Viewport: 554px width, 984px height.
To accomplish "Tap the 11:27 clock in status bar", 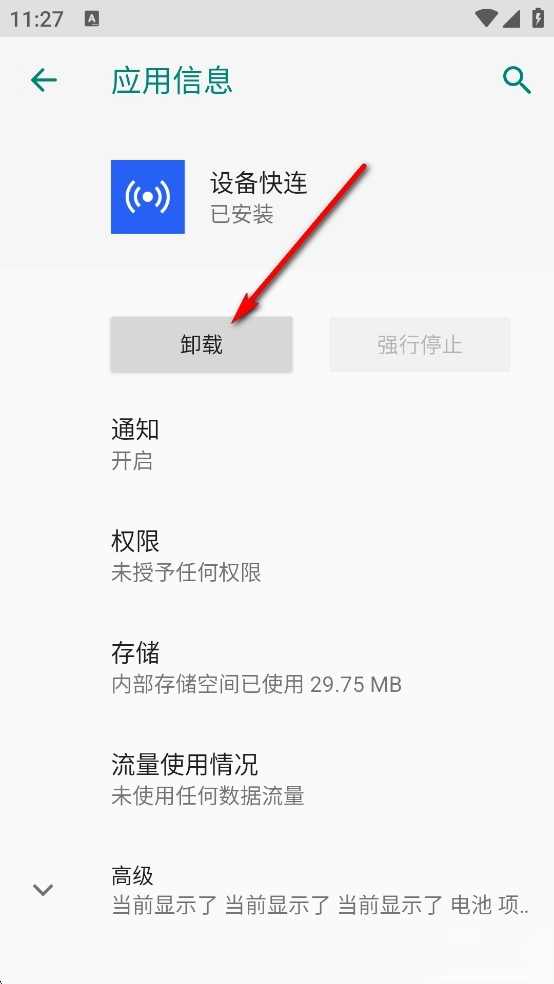I will [x=36, y=19].
